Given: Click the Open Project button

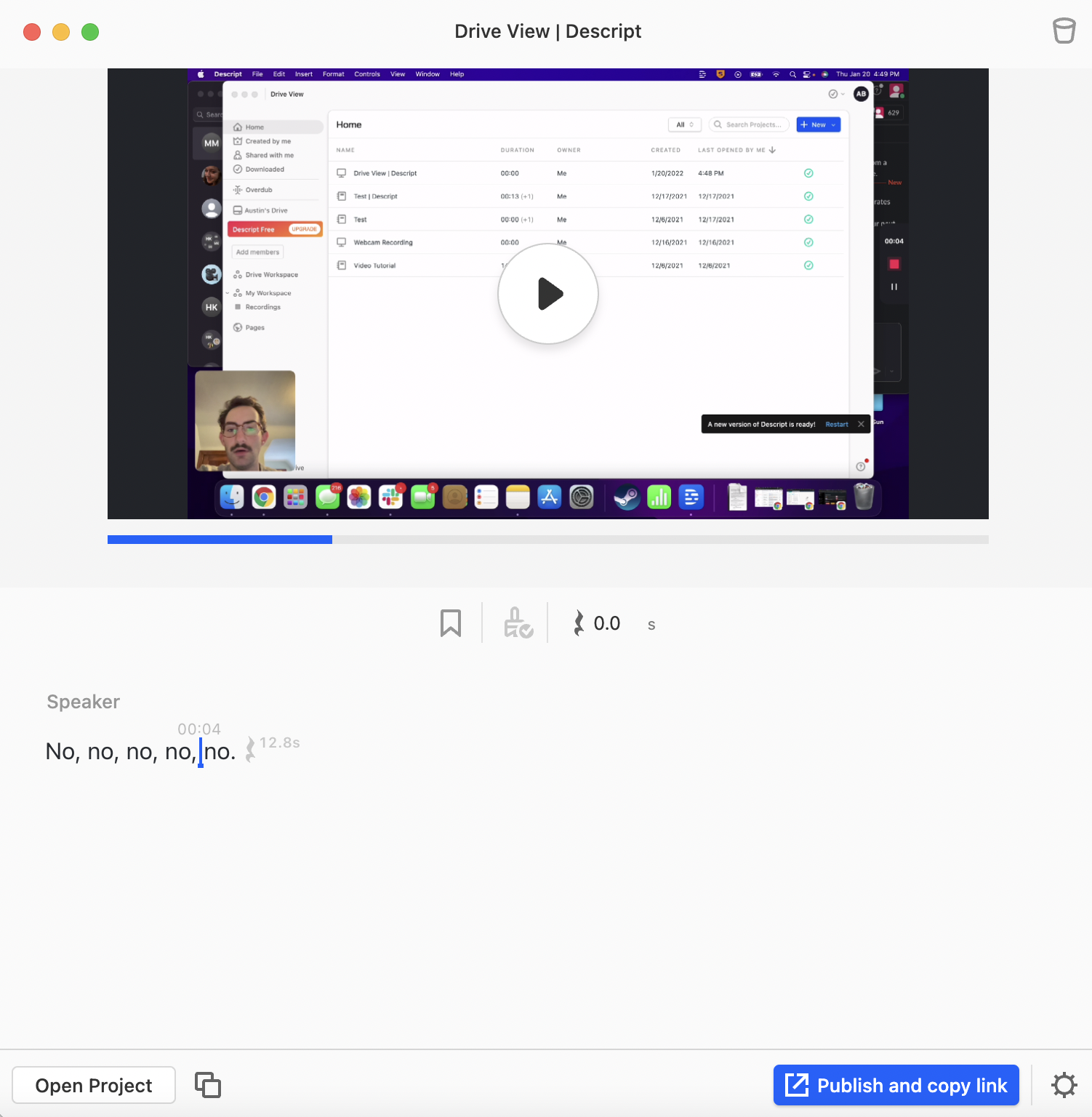Looking at the screenshot, I should tap(93, 1085).
